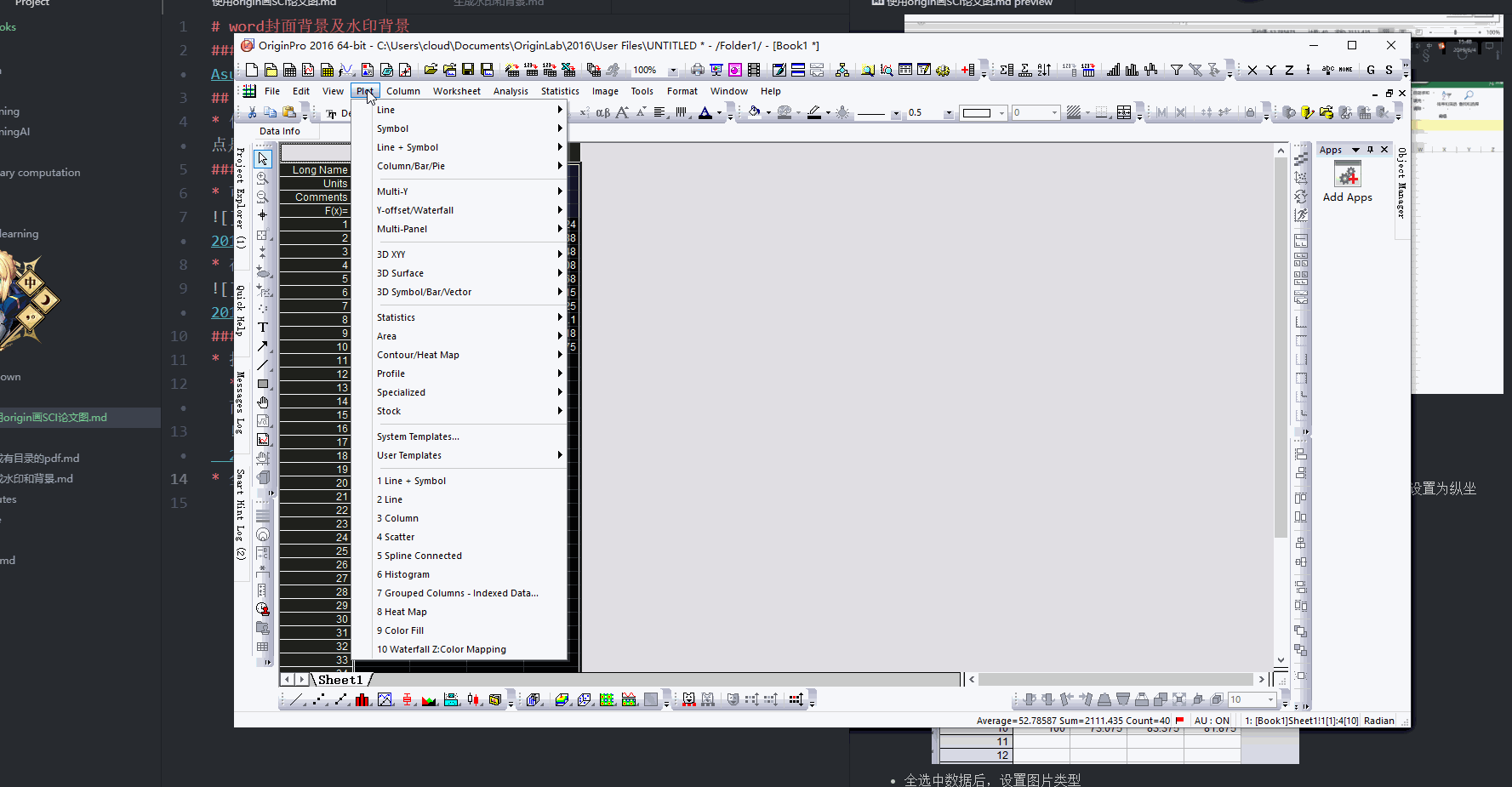Screen dimensions: 1512x787
Task: Save project with the floppy disk icon
Action: pos(468,70)
